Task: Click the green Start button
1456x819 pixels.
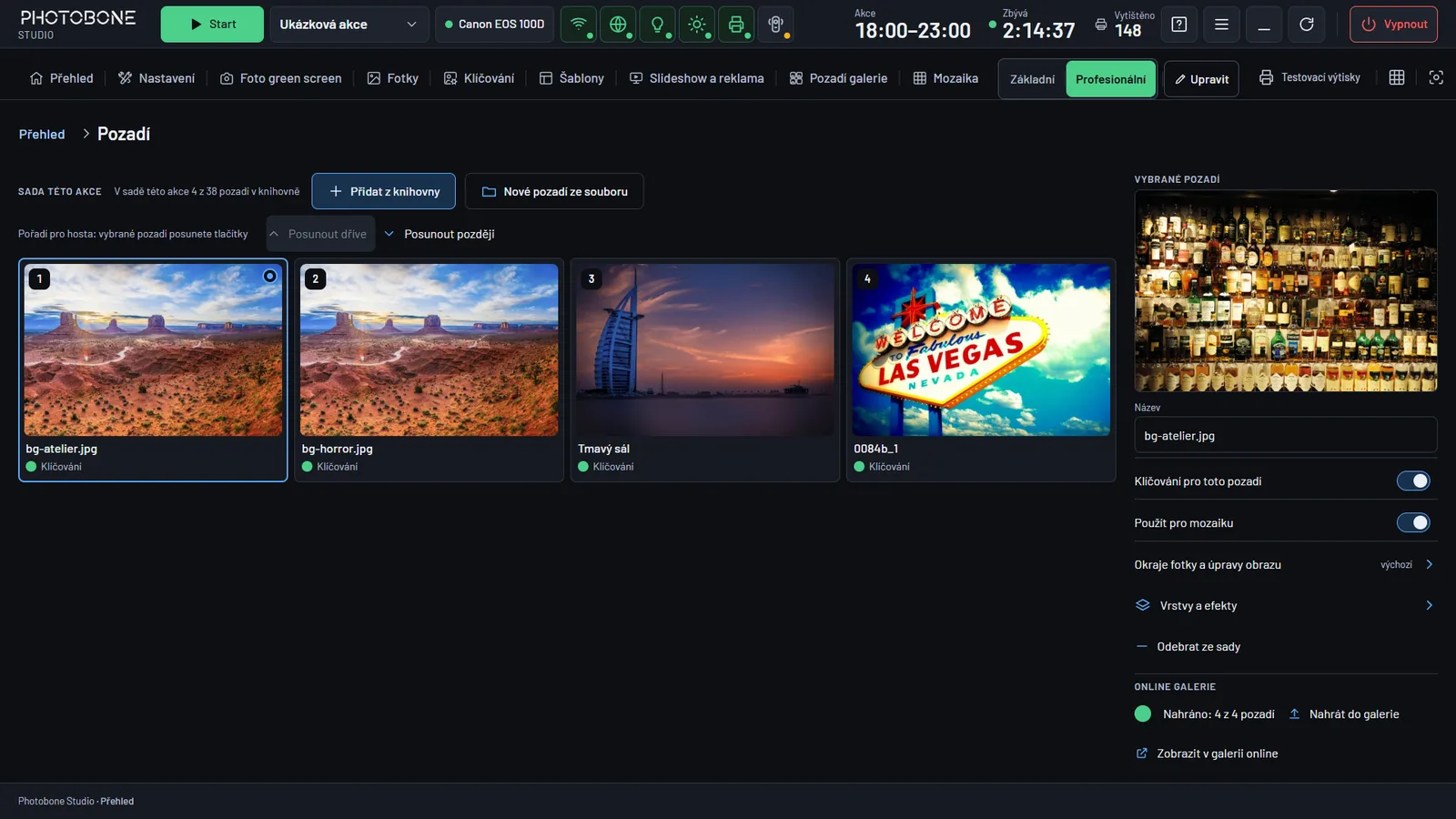Action: tap(212, 25)
